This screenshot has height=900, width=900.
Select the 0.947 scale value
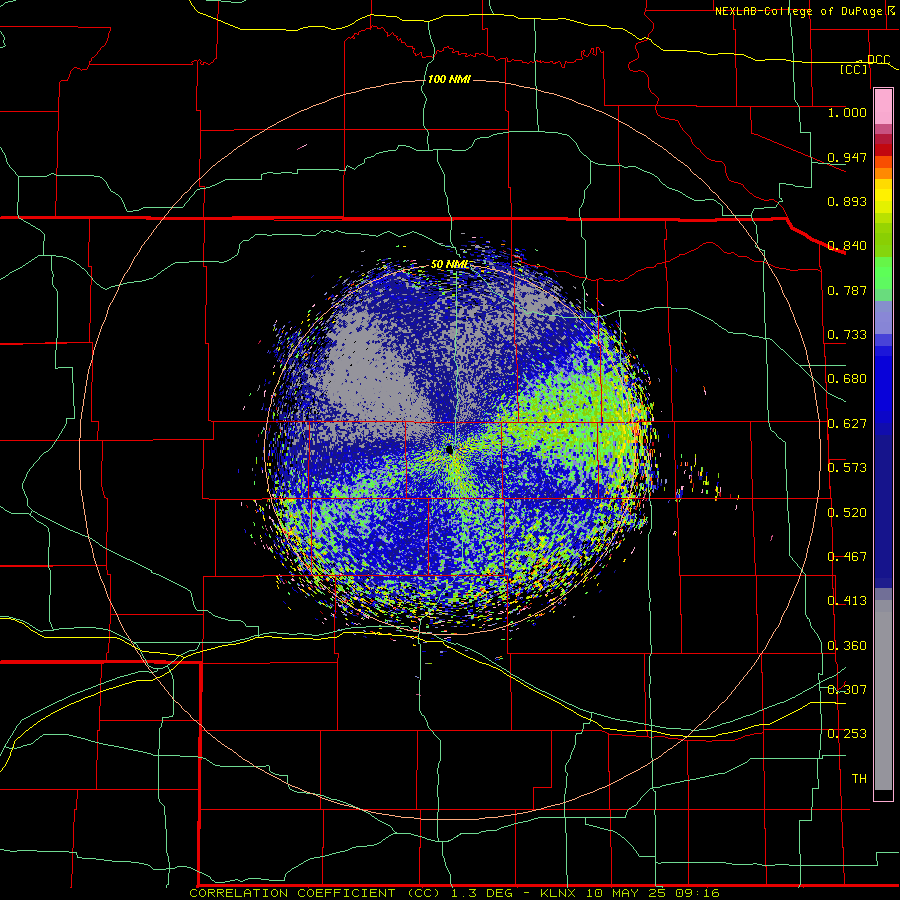coord(847,157)
